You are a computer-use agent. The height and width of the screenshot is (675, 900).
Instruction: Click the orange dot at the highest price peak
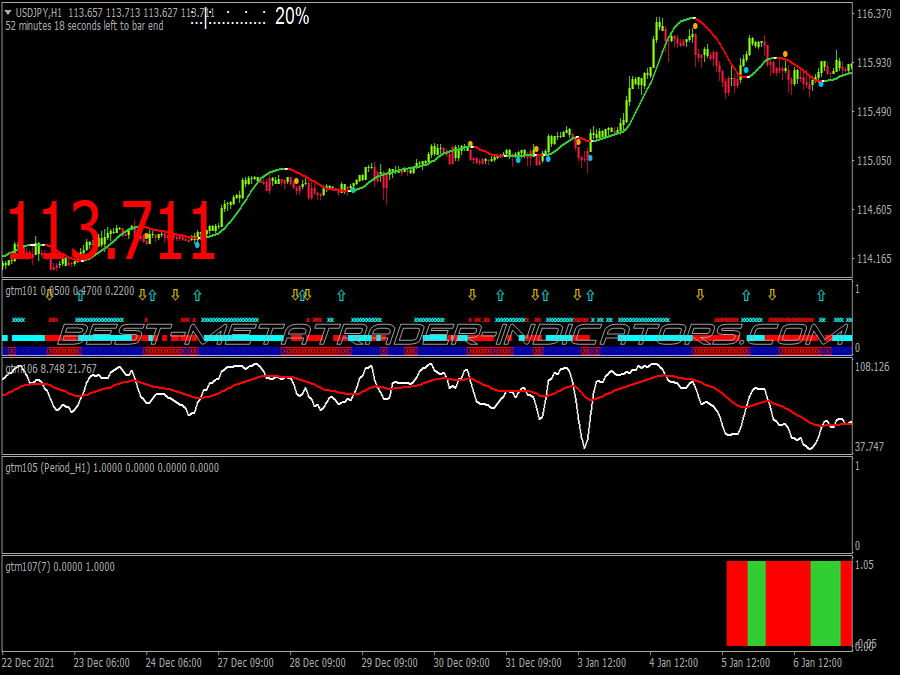695,26
